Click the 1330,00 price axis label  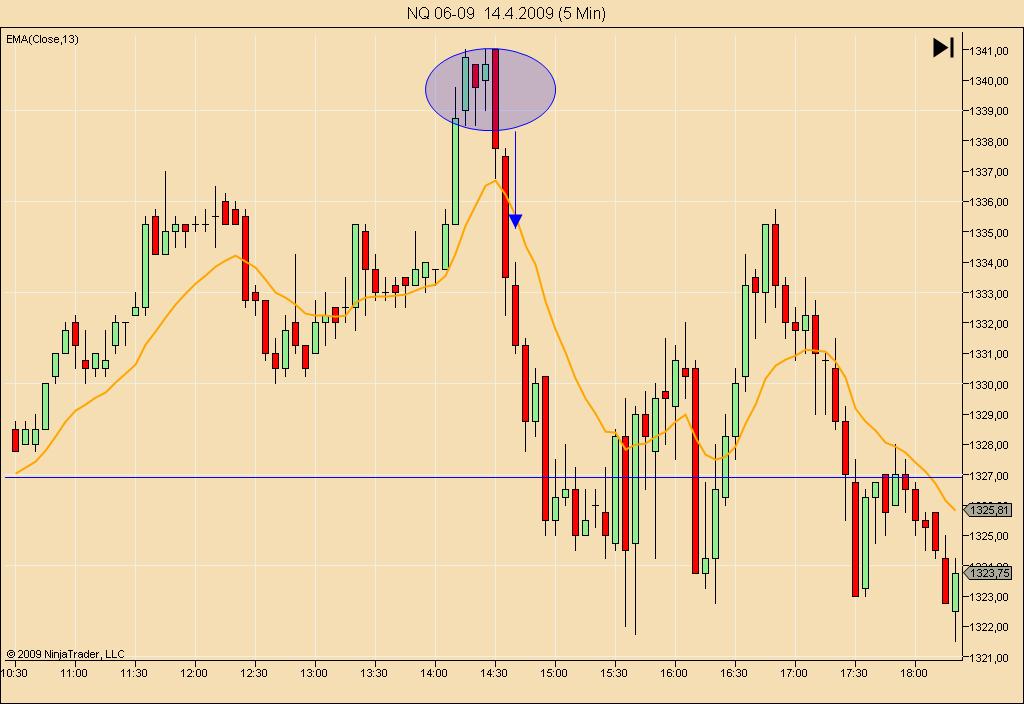click(x=989, y=385)
